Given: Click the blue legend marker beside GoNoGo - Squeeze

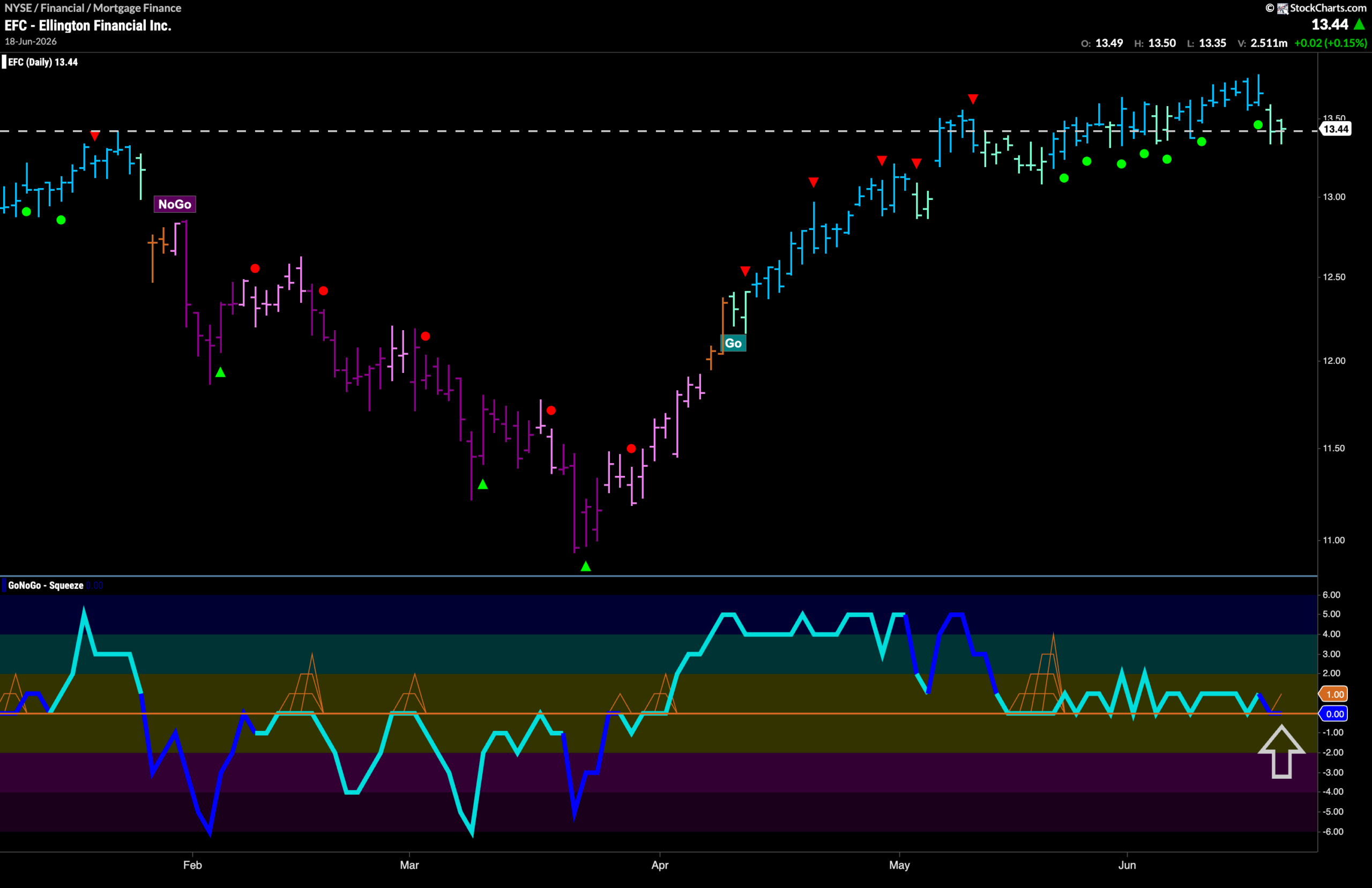Looking at the screenshot, I should [x=4, y=585].
